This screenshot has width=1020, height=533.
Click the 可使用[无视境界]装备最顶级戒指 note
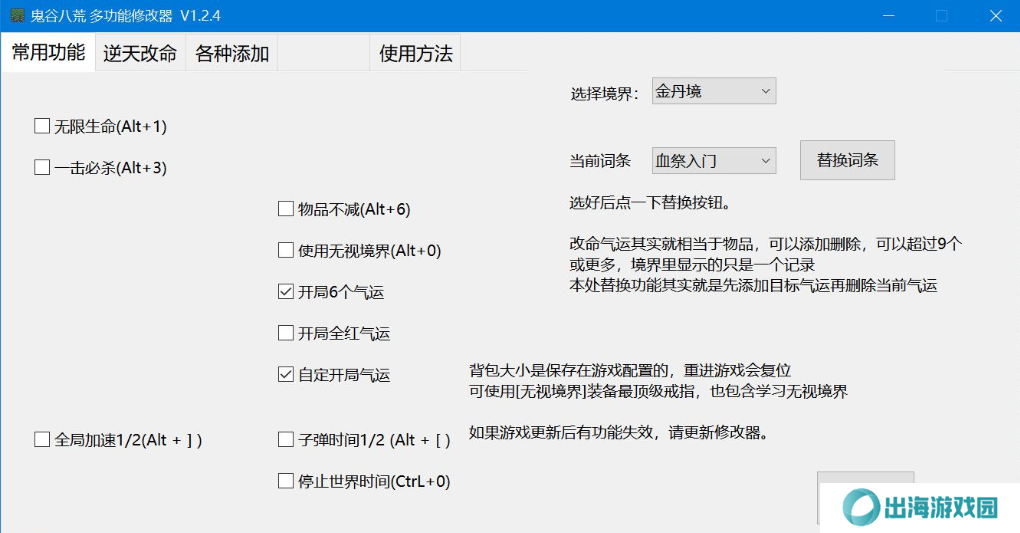pos(658,391)
